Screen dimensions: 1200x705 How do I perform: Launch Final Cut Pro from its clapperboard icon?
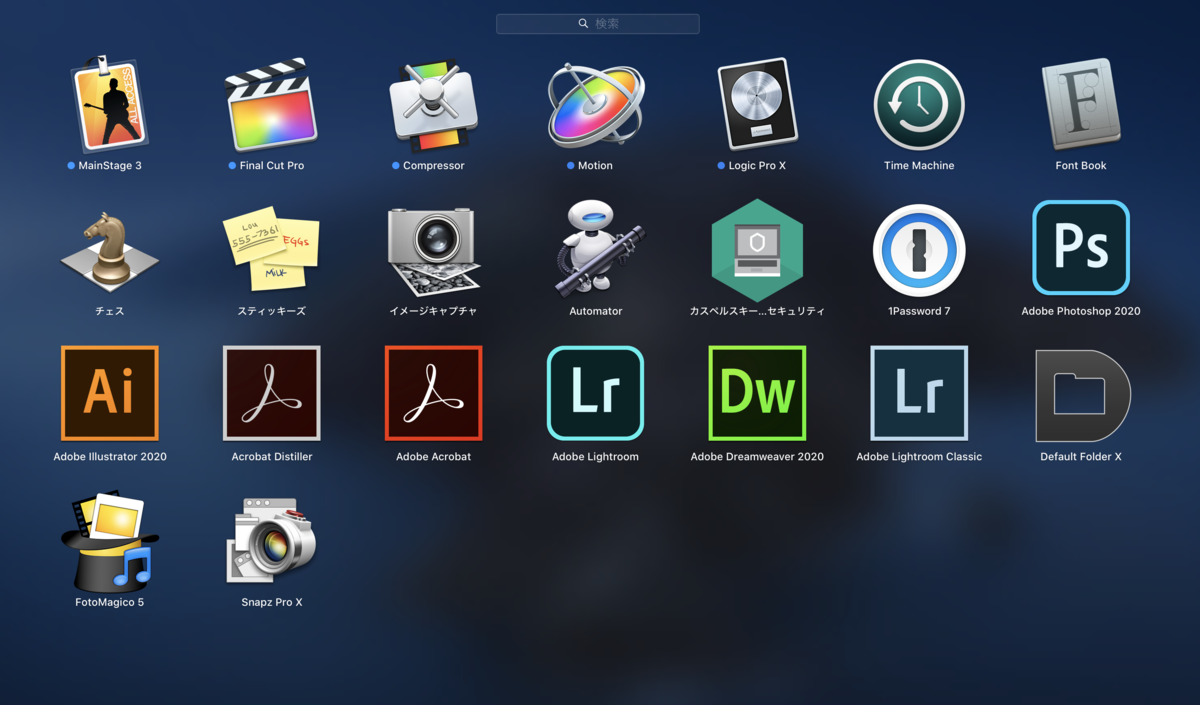point(272,105)
